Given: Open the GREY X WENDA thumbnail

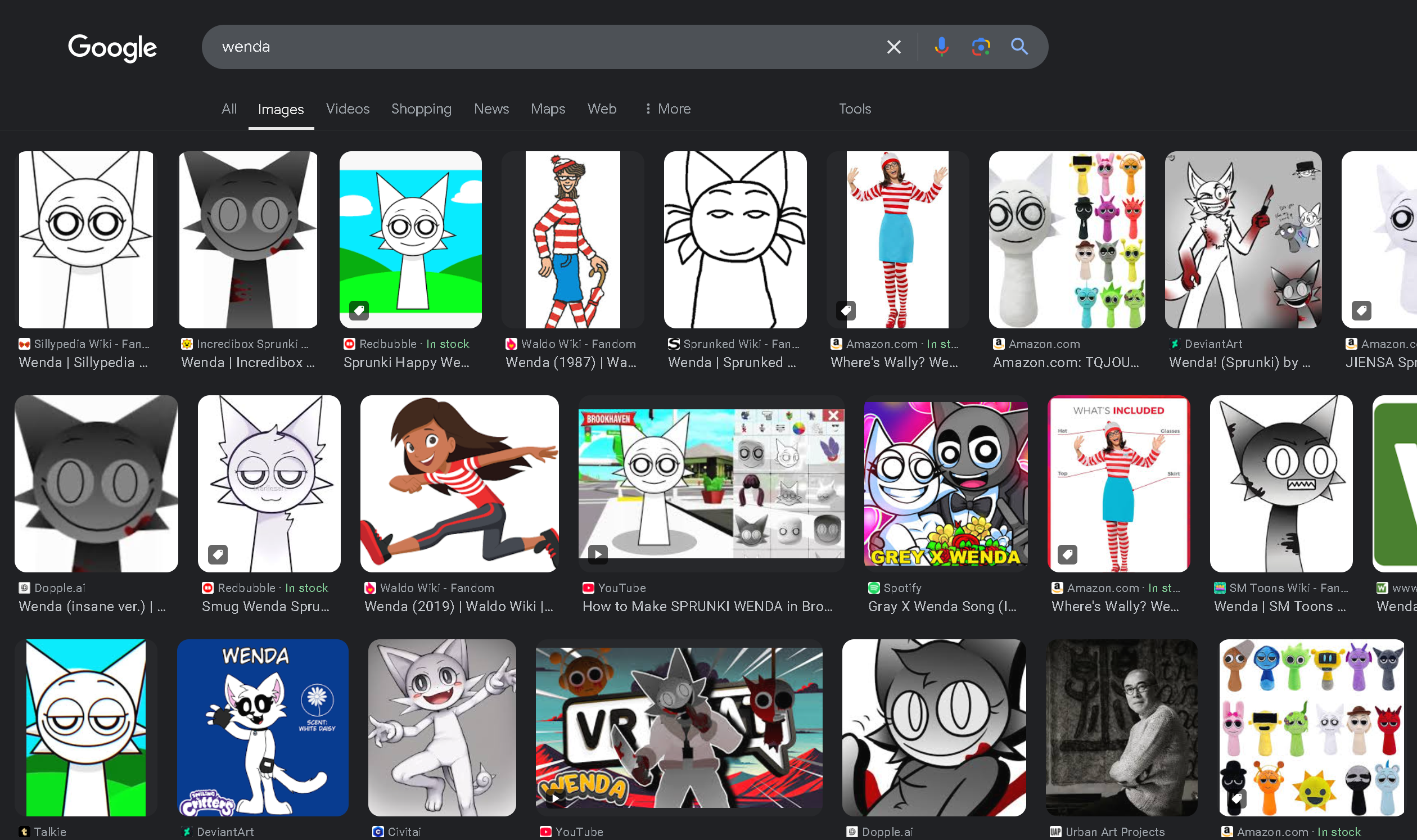Looking at the screenshot, I should coord(945,484).
